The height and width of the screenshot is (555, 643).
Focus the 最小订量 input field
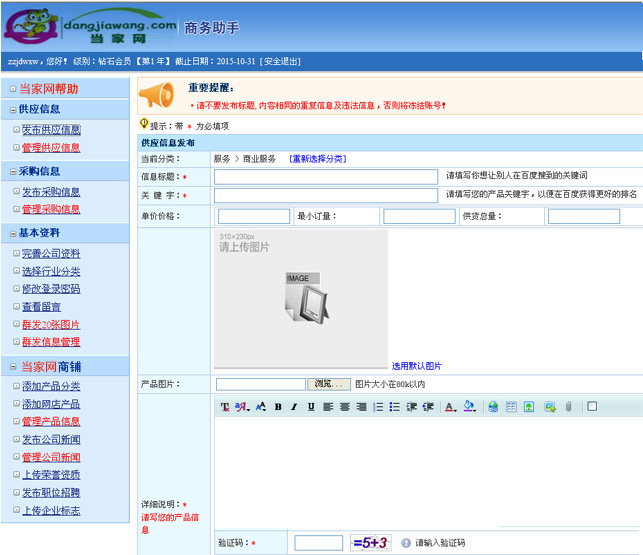[419, 216]
